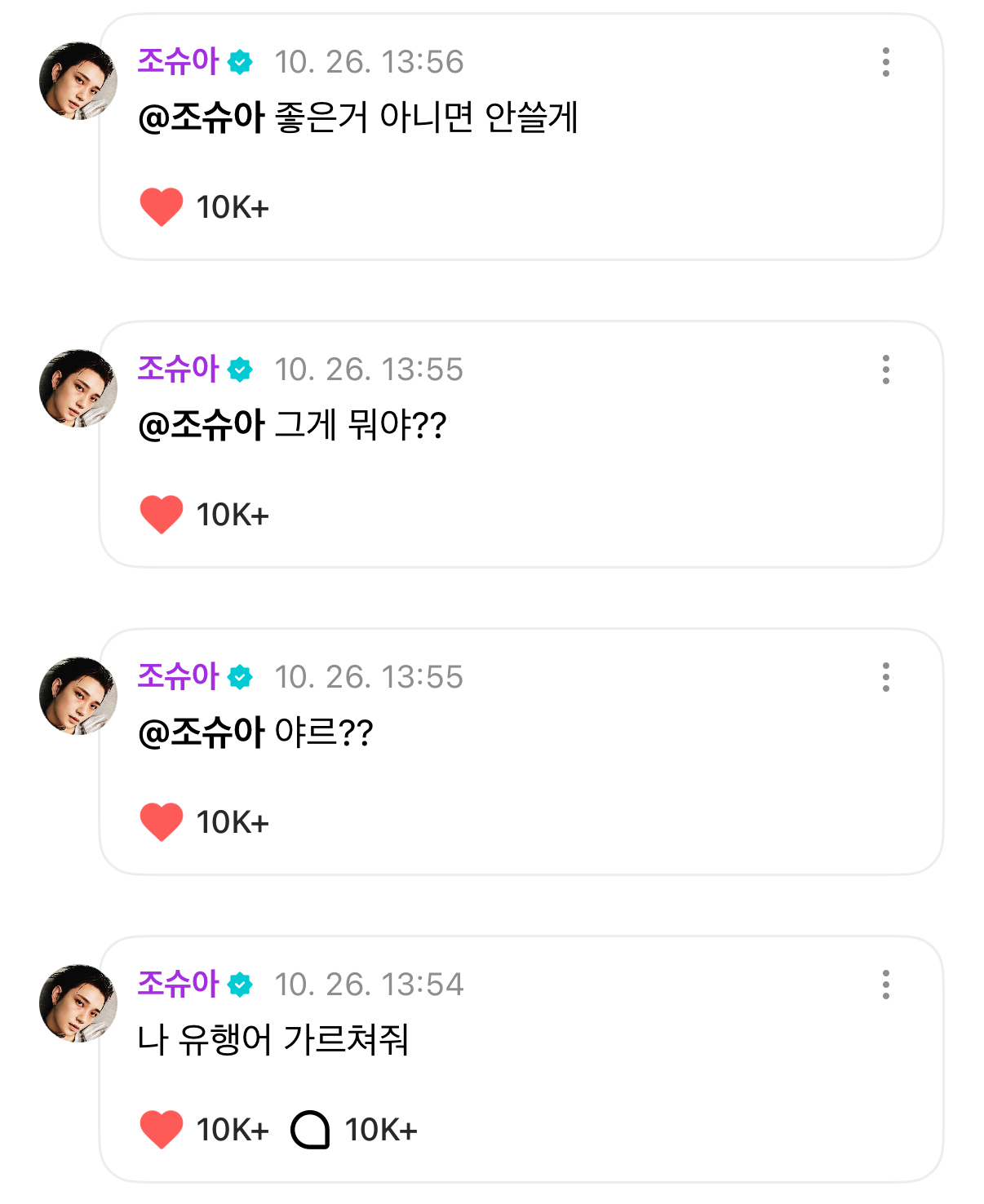
Task: Open more options for 야르?? comment
Action: (885, 677)
